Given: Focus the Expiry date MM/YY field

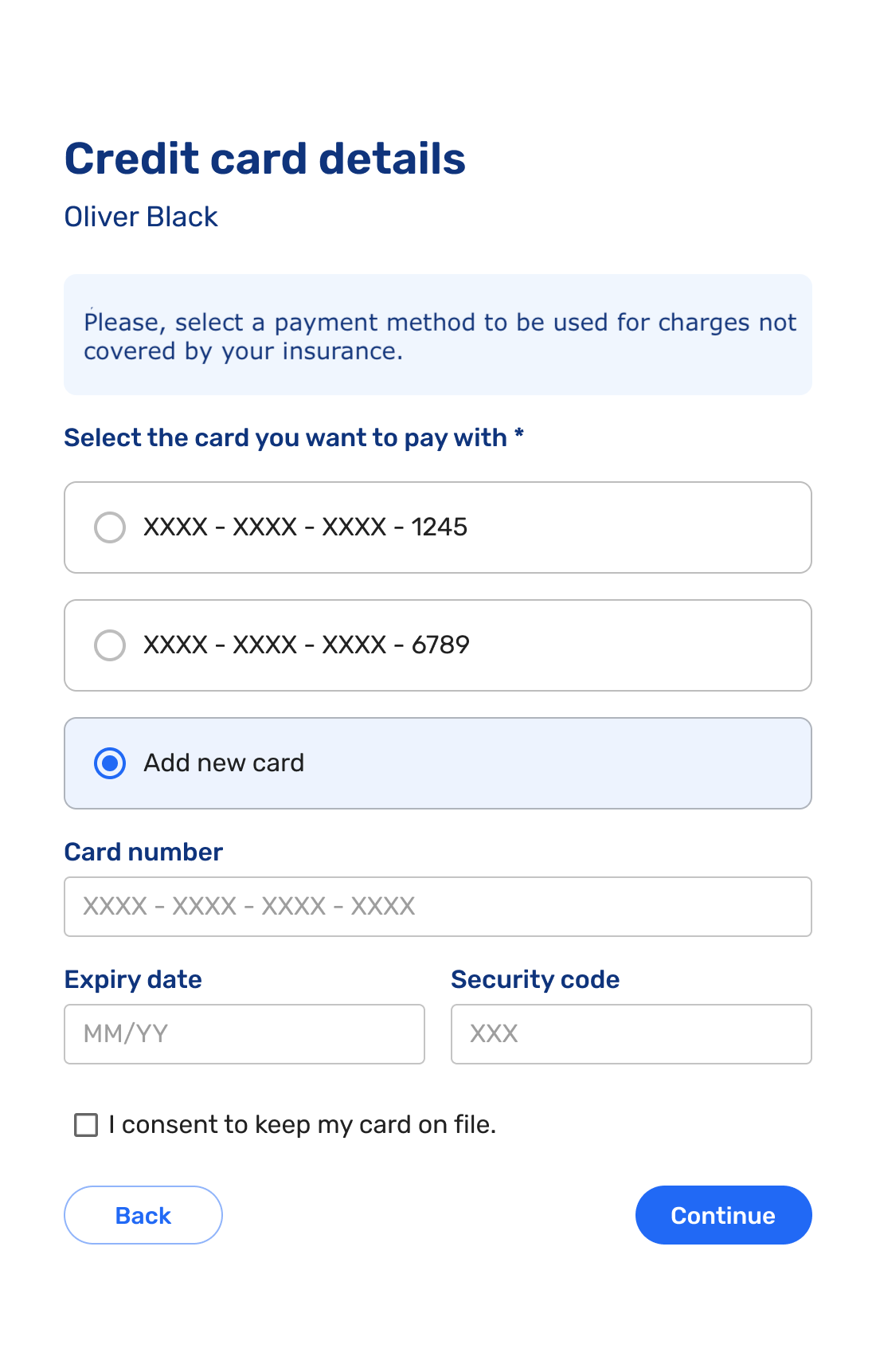Looking at the screenshot, I should click(244, 1034).
